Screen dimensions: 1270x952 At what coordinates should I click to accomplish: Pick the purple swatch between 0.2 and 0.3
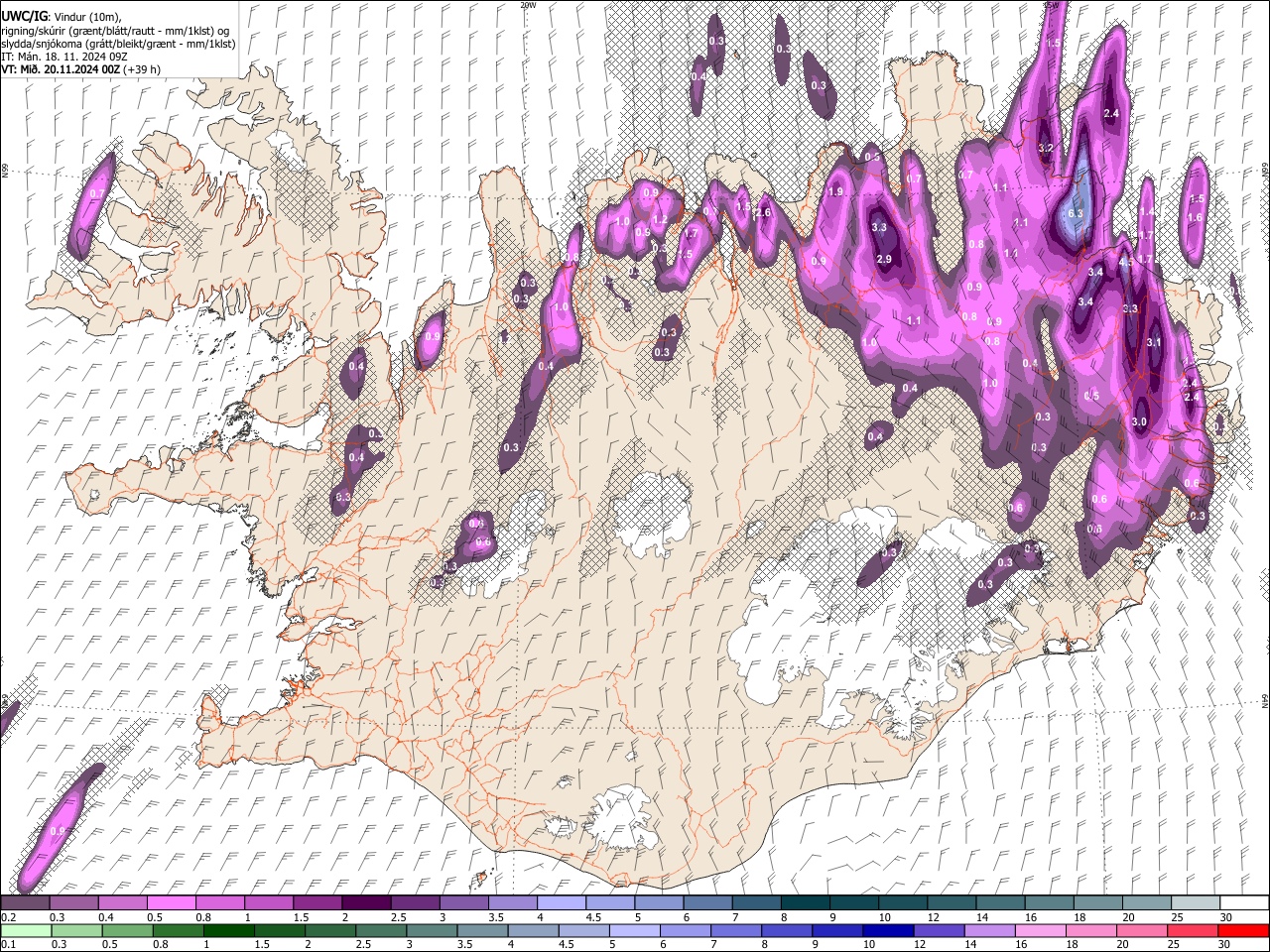[25, 902]
